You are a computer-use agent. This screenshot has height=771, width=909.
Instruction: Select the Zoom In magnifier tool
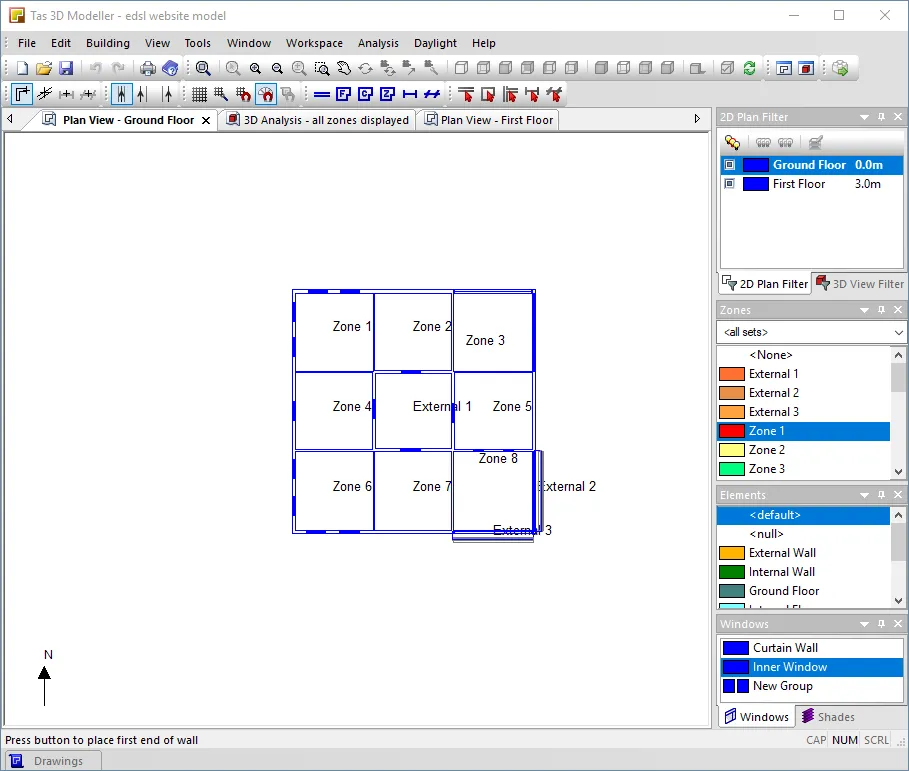[x=256, y=67]
